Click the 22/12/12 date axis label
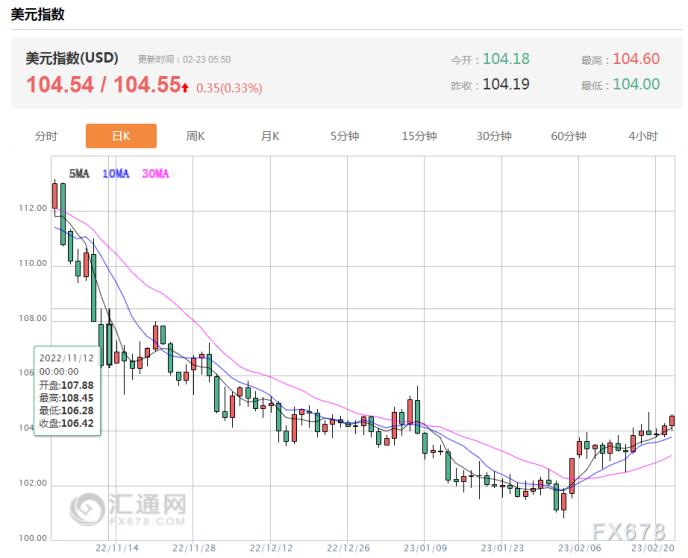Viewport: 688px width, 558px height. (271, 548)
